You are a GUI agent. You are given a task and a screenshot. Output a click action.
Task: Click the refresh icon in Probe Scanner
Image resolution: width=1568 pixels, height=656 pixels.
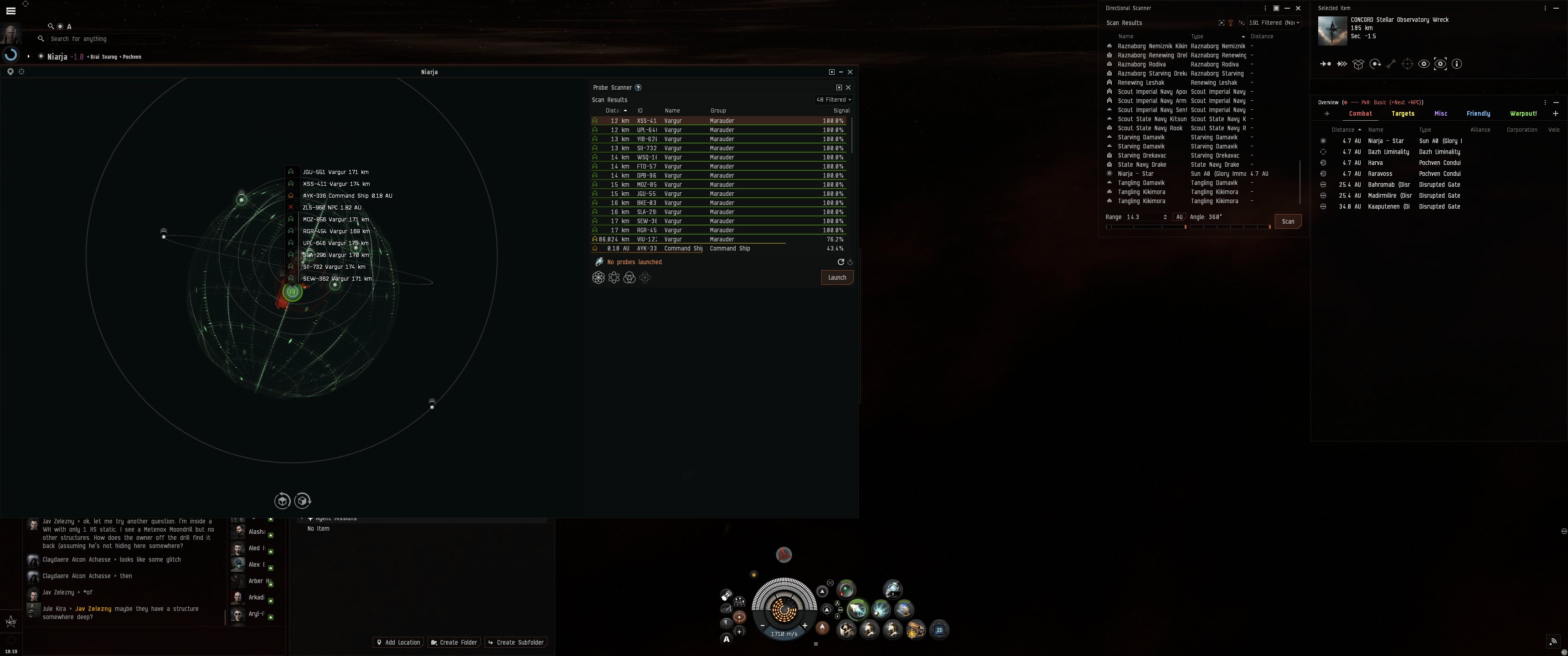tap(841, 262)
